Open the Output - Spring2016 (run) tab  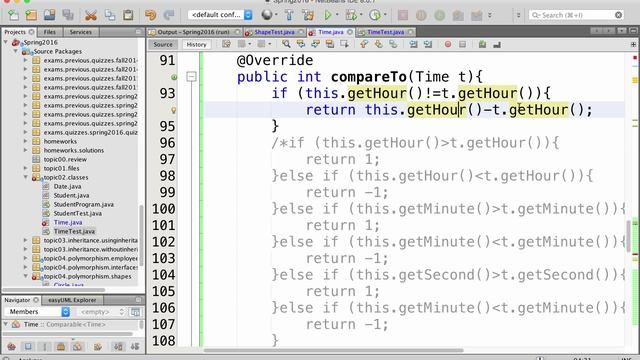pos(193,32)
